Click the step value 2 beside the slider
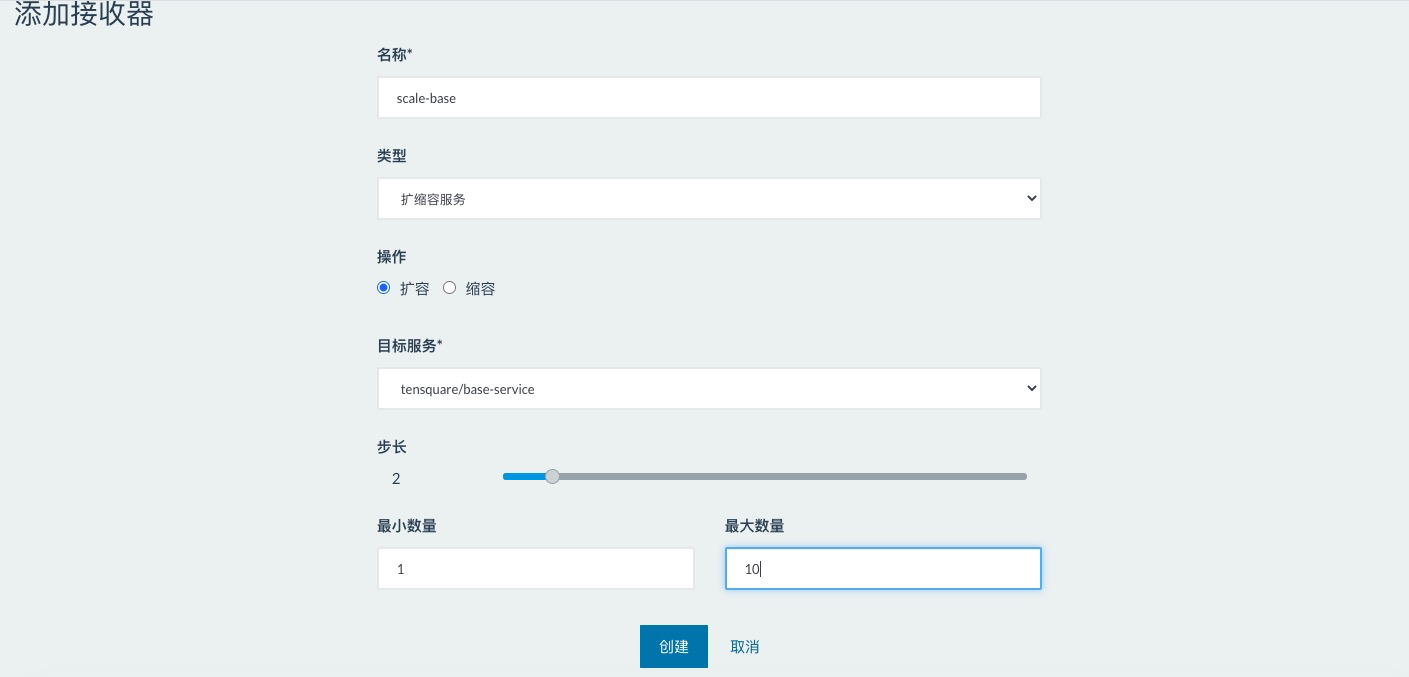The height and width of the screenshot is (677, 1409). click(396, 478)
